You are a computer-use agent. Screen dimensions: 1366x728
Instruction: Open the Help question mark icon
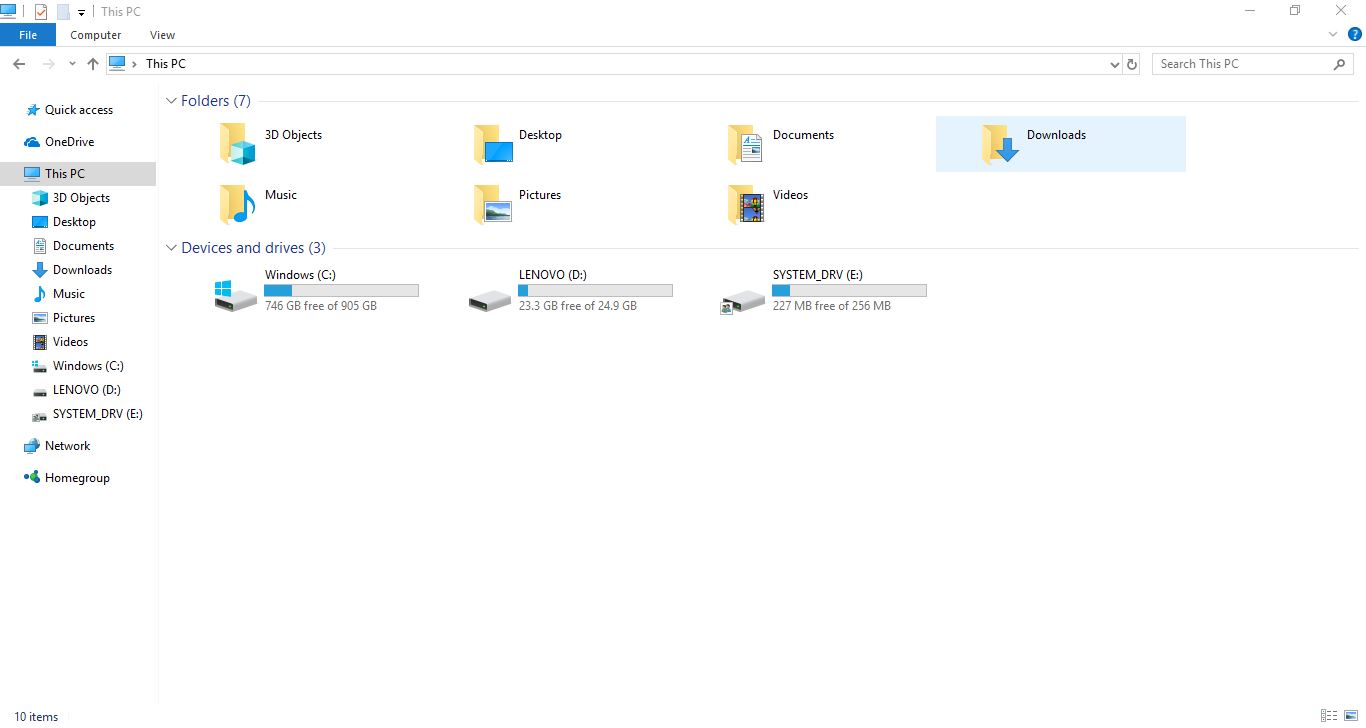tap(1354, 34)
